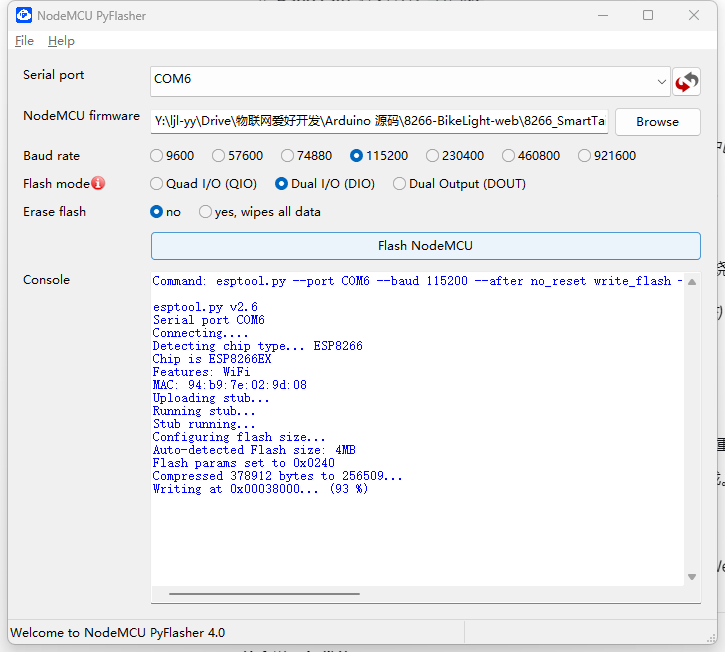The width and height of the screenshot is (725, 652).
Task: Select 9600 baud rate
Action: [157, 156]
